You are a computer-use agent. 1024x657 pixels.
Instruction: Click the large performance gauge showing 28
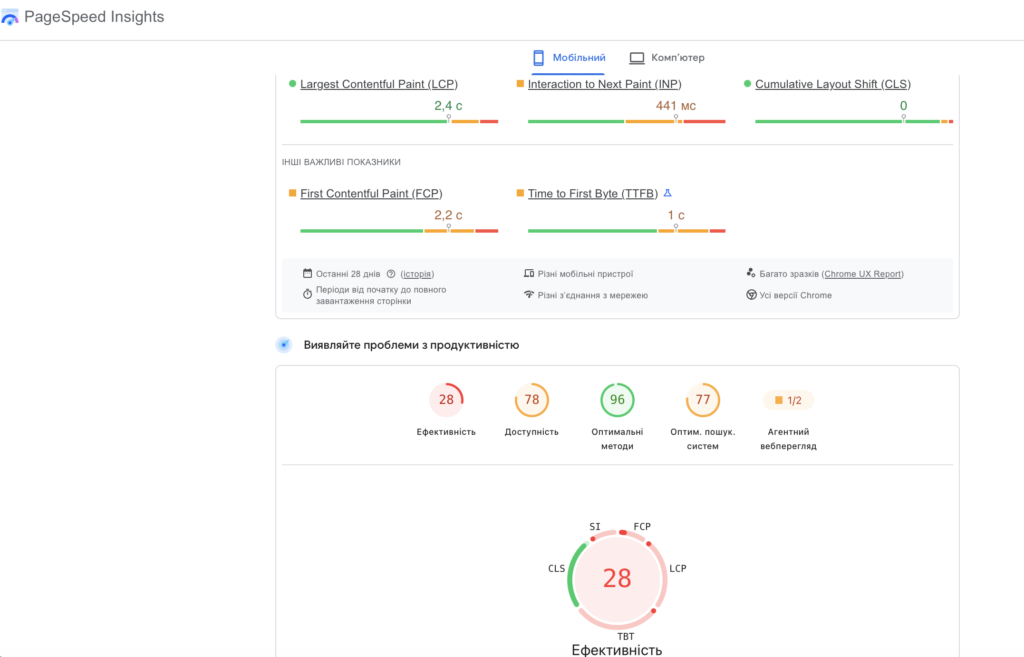click(x=617, y=579)
